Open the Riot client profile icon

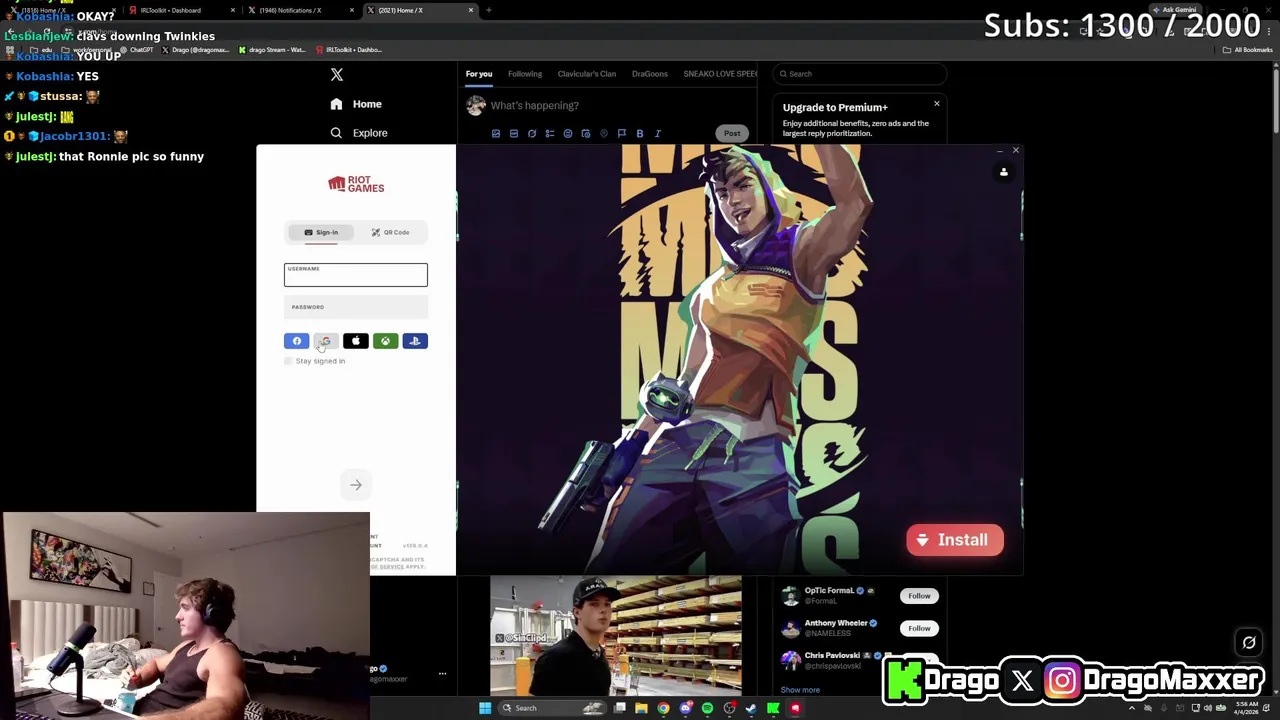pyautogui.click(x=1004, y=172)
